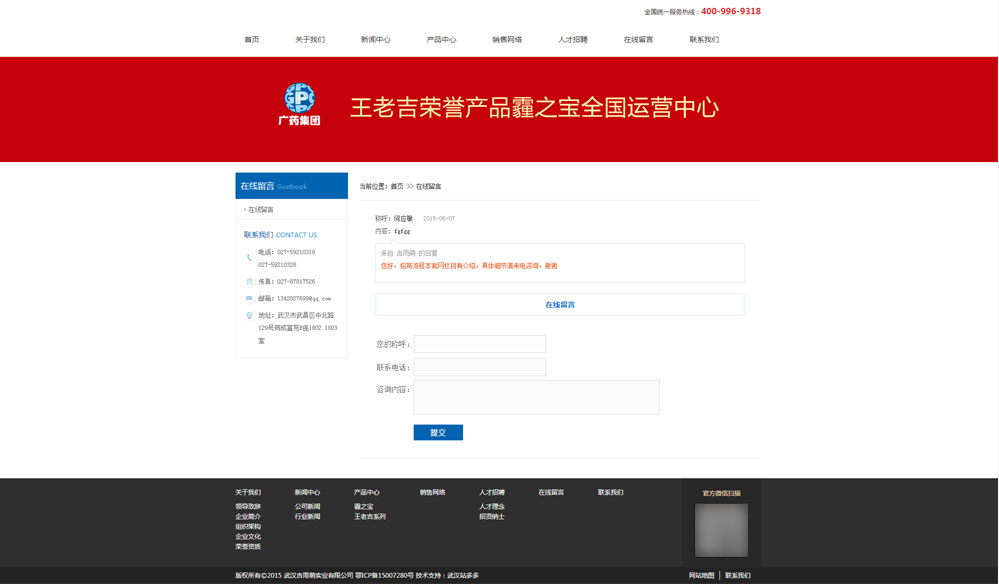The image size is (999, 584).
Task: Open 联系我们 in the top navigation
Action: point(704,39)
